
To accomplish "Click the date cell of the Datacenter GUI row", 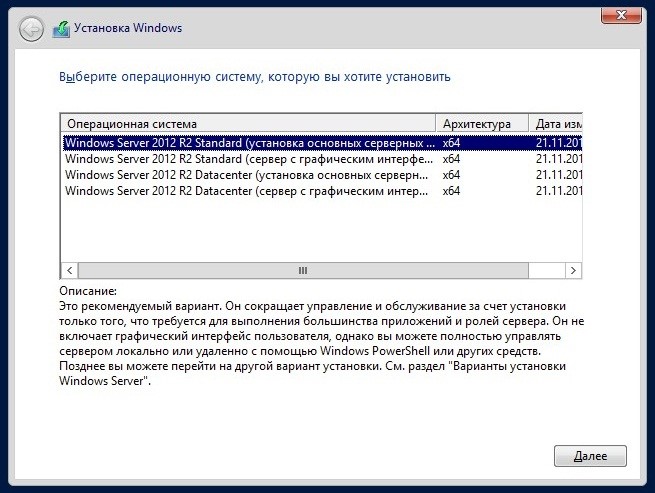I will tap(559, 191).
